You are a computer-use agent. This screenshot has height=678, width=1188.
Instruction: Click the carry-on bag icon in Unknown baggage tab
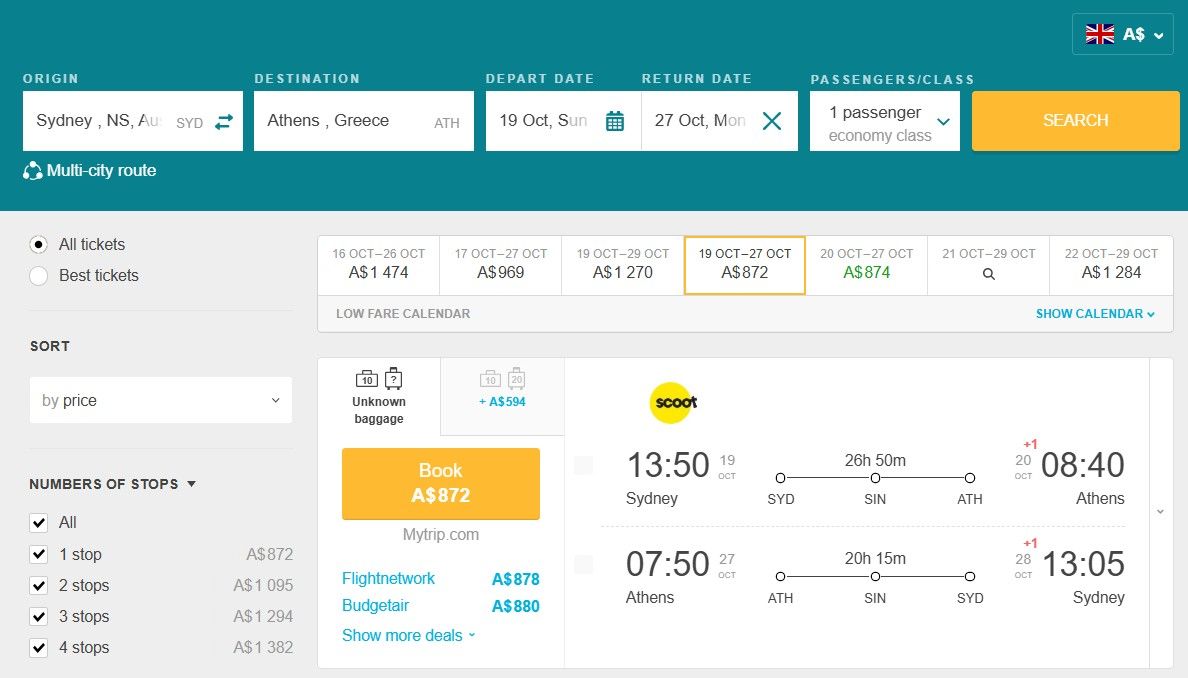(x=367, y=378)
